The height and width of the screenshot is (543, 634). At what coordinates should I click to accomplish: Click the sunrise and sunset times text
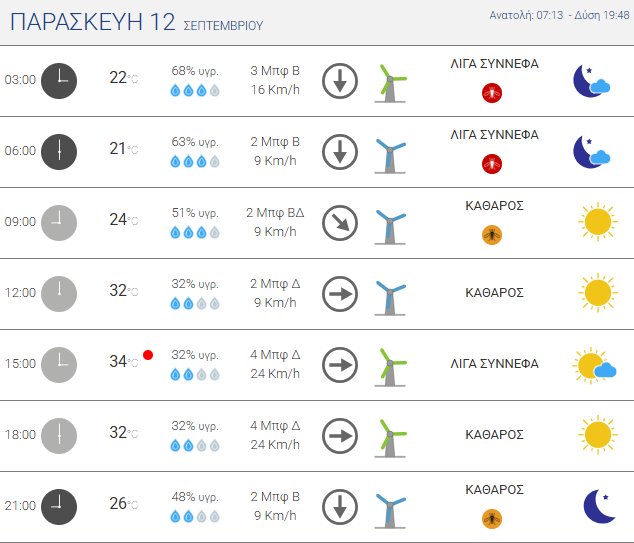coord(559,16)
